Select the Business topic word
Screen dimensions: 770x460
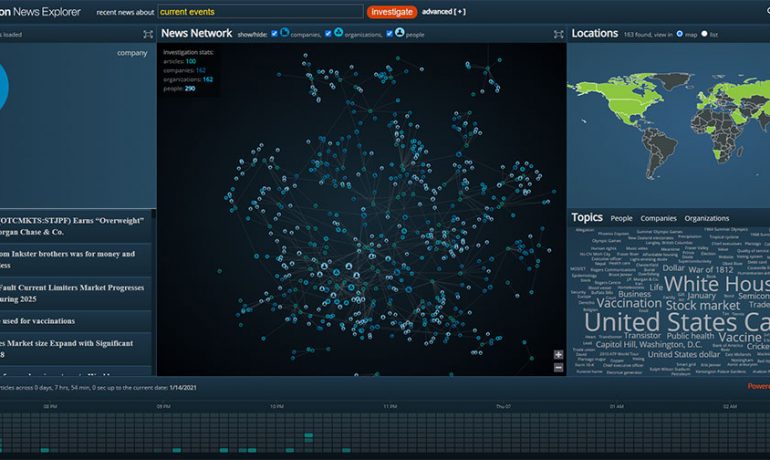click(634, 294)
